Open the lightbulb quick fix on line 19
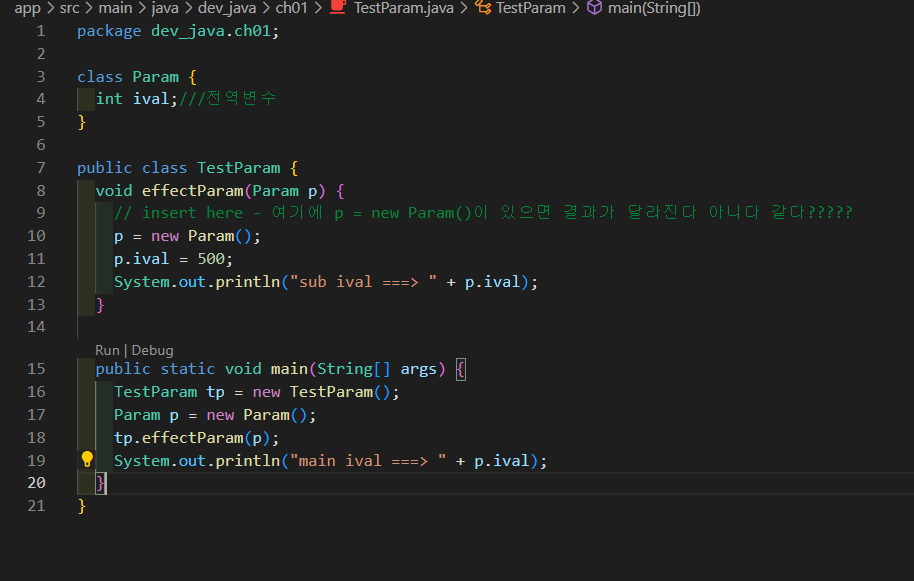The height and width of the screenshot is (581, 914). tap(87, 459)
